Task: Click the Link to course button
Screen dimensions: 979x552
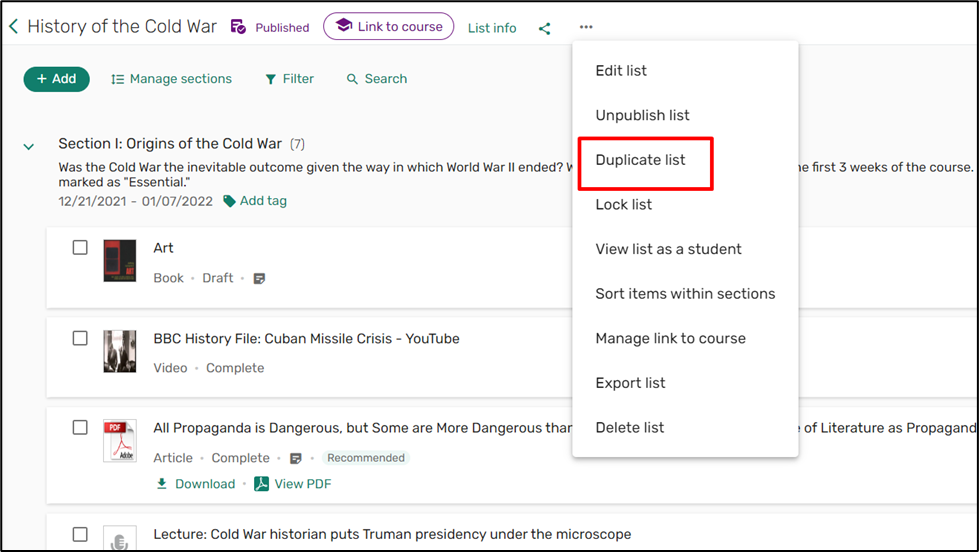Action: coord(388,26)
